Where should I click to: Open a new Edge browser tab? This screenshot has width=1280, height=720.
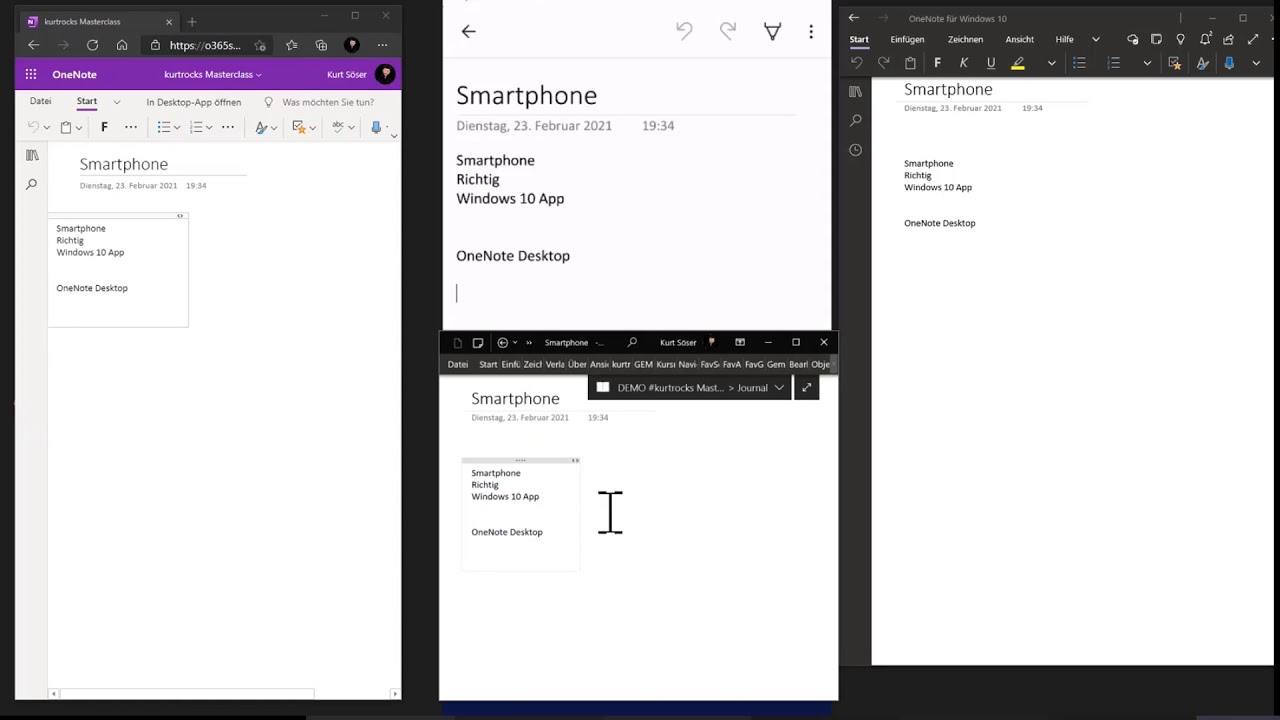click(192, 22)
